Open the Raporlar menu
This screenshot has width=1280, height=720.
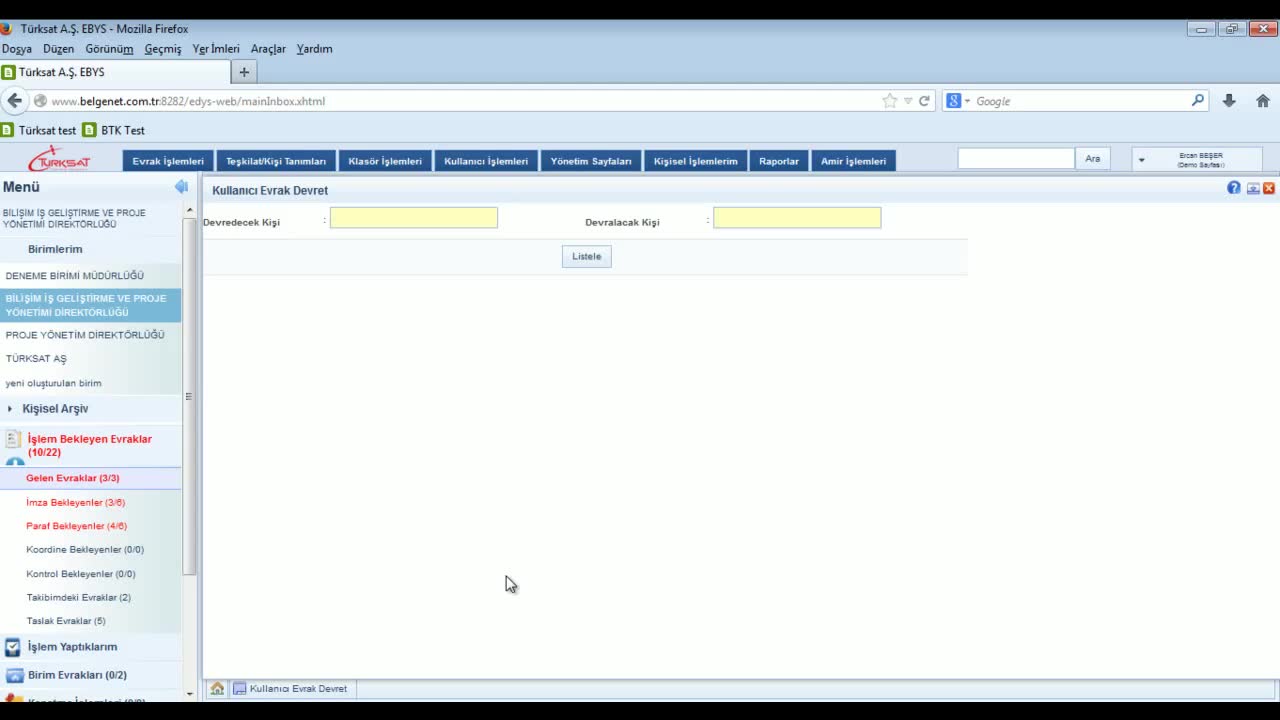[x=778, y=161]
